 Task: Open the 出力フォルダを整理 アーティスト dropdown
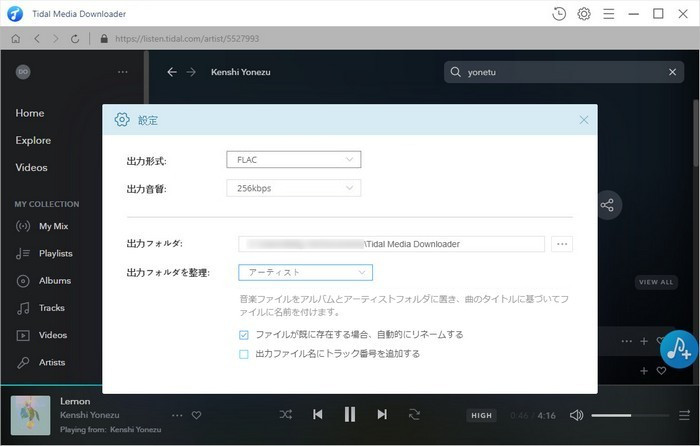(x=305, y=272)
